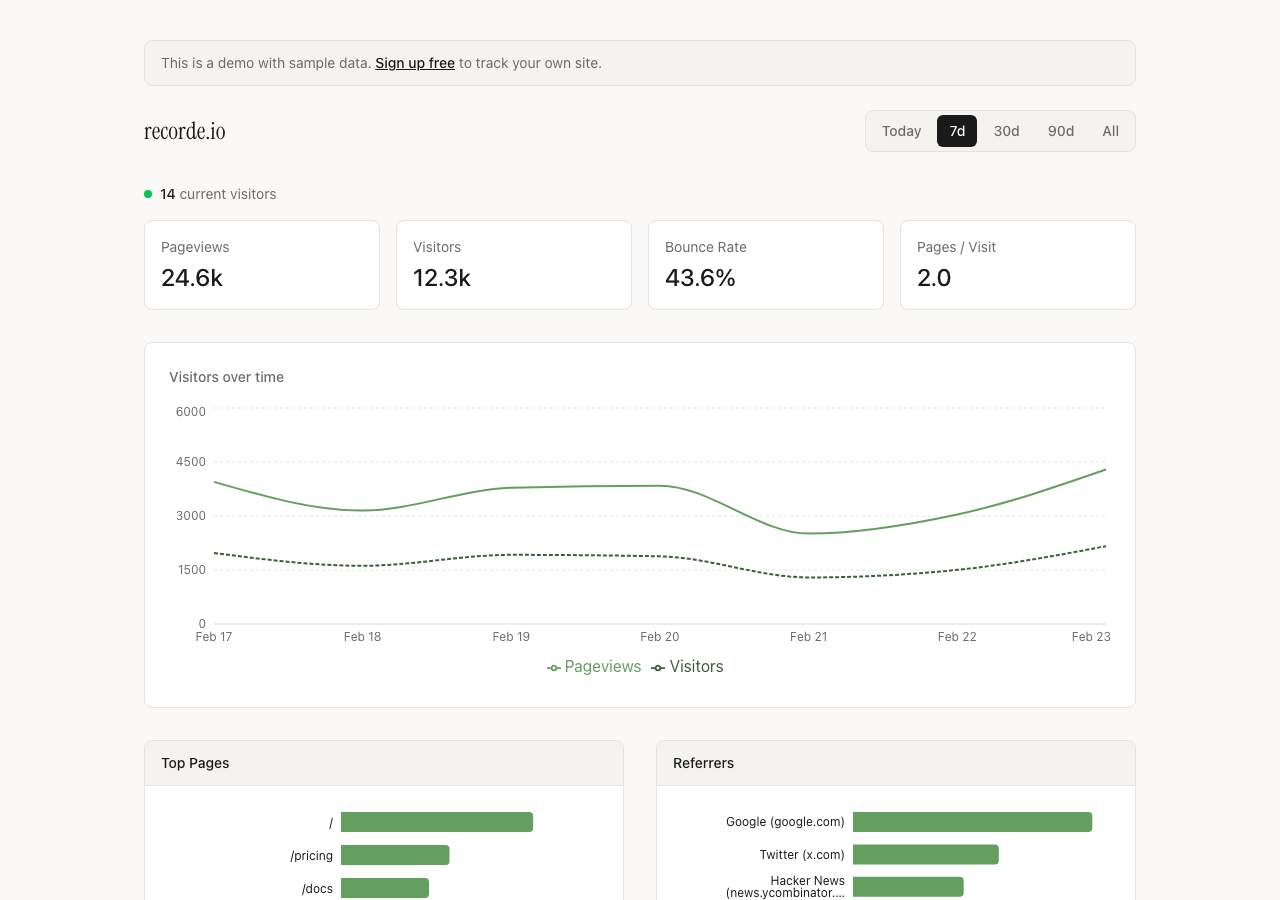Click the Pages / Visit card
The height and width of the screenshot is (900, 1280).
[1018, 265]
